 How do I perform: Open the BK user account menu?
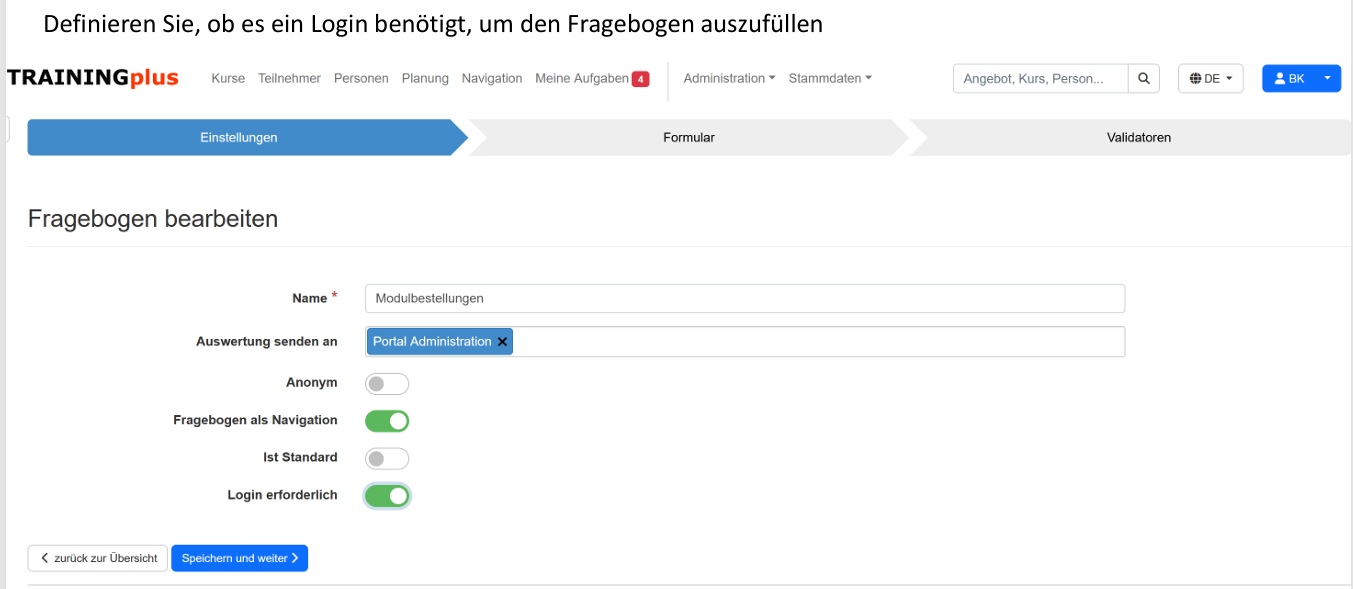(x=1301, y=78)
